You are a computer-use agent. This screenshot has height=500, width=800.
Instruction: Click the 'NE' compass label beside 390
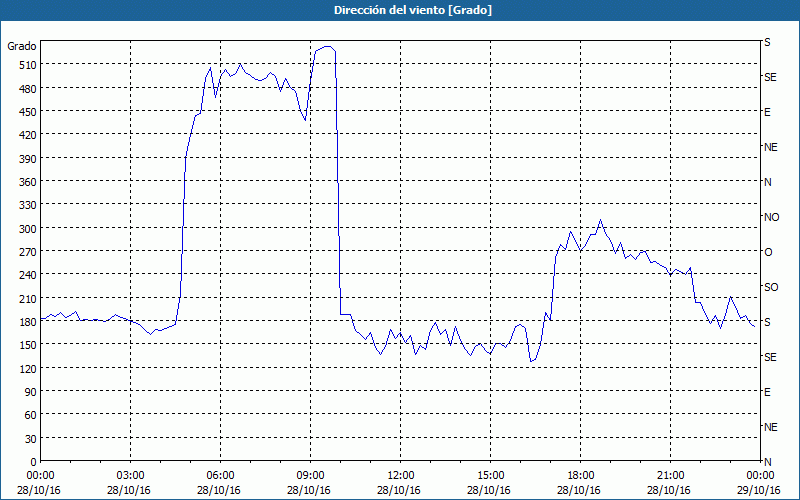coord(770,147)
